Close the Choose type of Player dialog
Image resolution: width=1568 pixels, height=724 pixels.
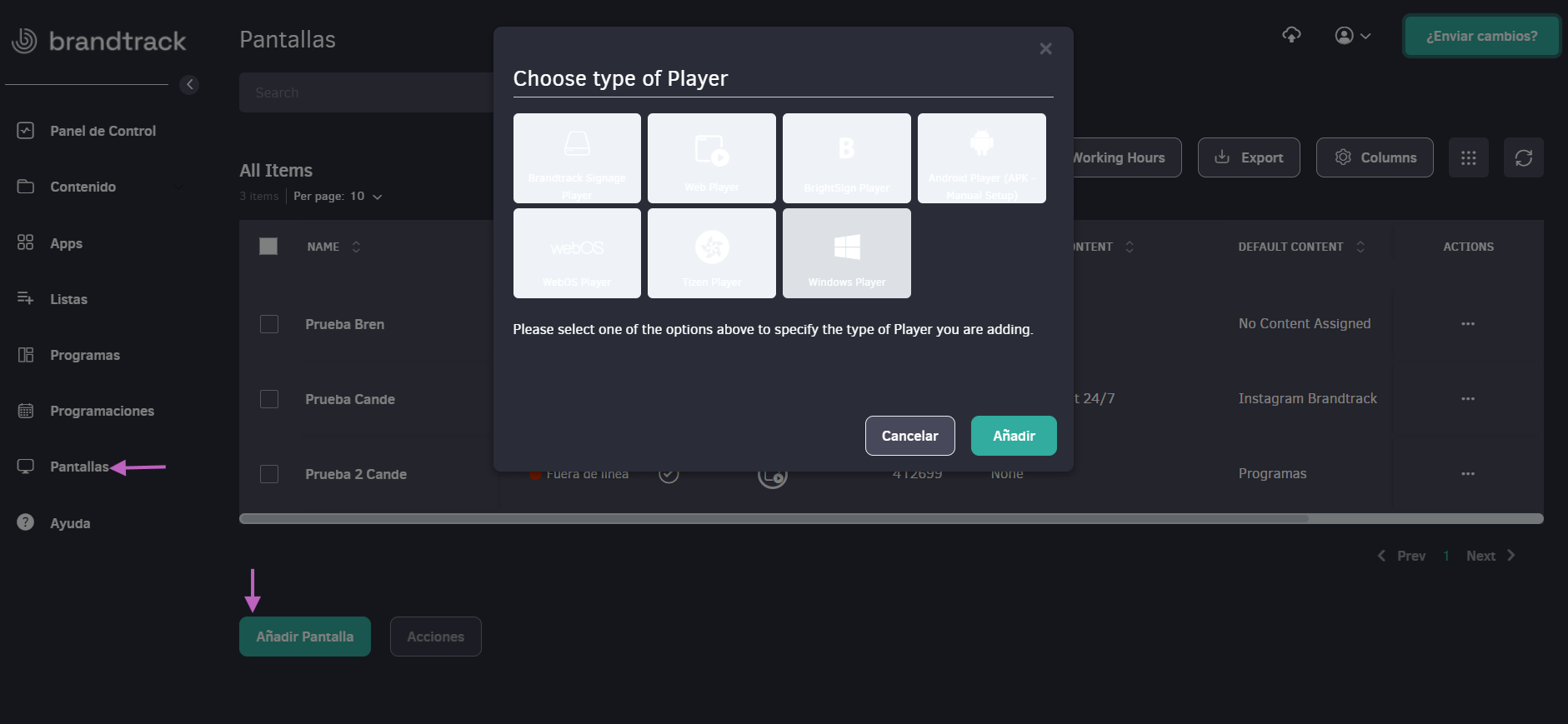pyautogui.click(x=1045, y=49)
